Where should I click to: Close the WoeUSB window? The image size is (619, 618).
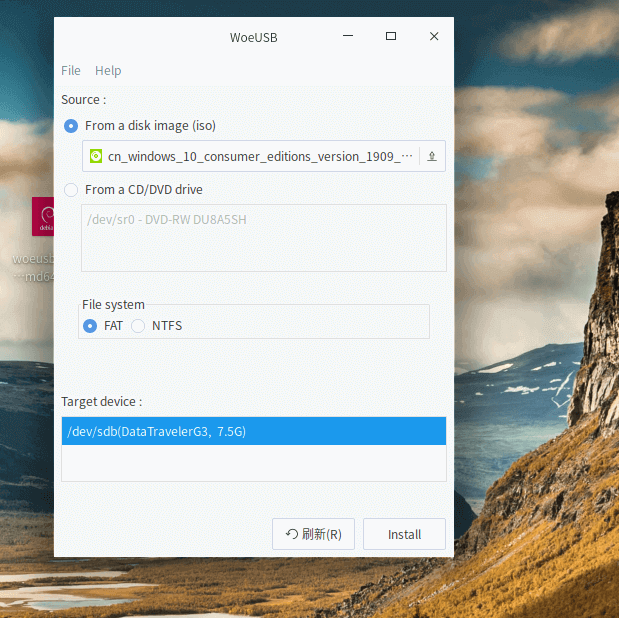[x=434, y=37]
